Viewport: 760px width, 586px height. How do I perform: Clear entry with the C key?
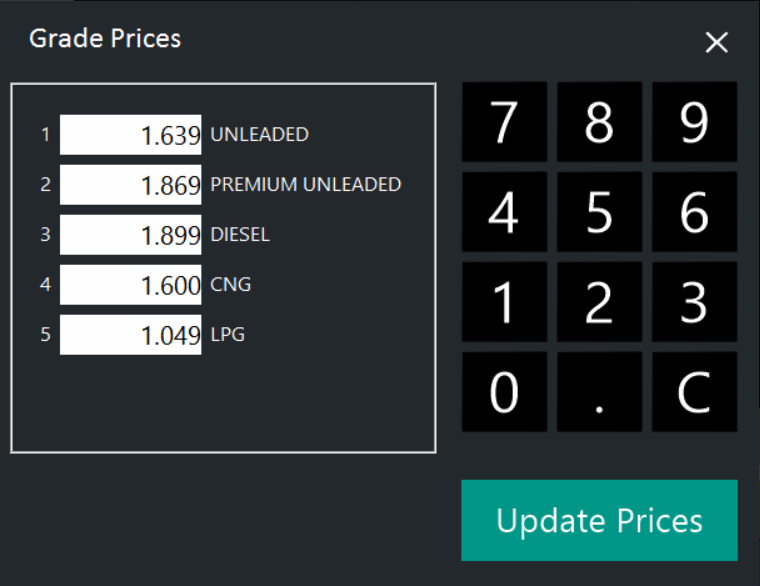coord(694,392)
